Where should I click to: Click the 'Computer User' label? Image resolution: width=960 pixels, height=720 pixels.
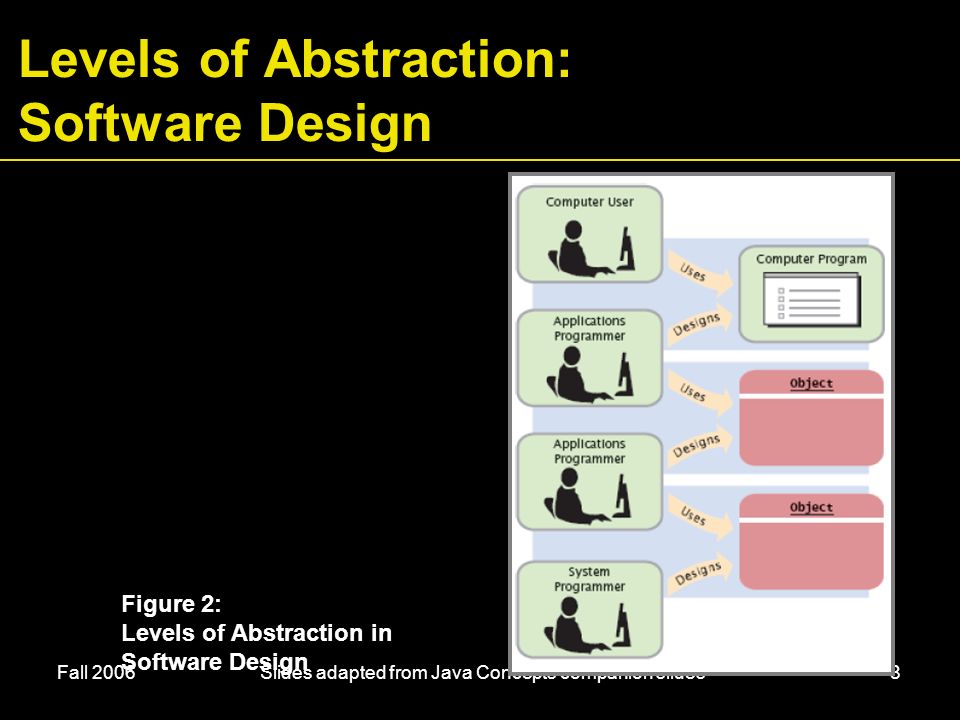[x=589, y=201]
